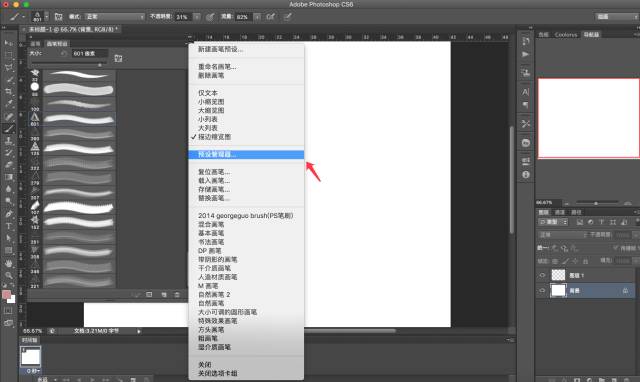
Task: Expand the opacity 31% dropdown arrow
Action: 197,17
